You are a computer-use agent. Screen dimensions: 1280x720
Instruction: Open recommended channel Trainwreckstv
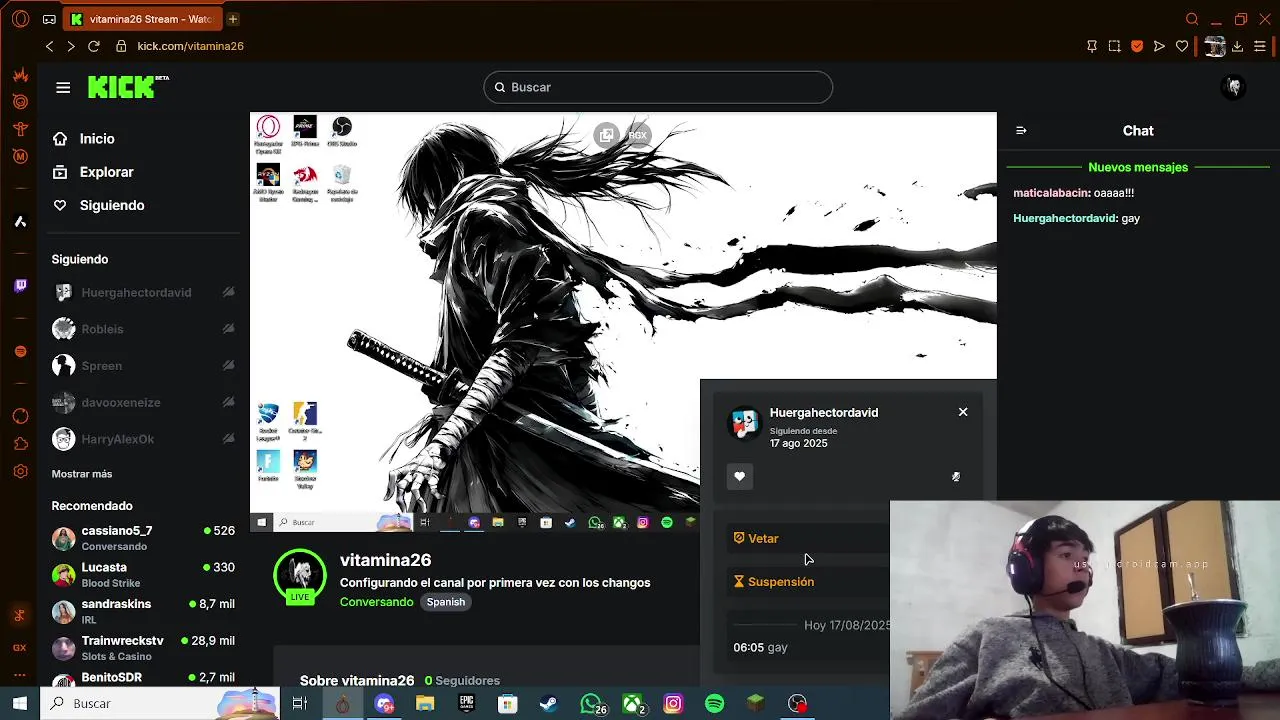coord(143,648)
